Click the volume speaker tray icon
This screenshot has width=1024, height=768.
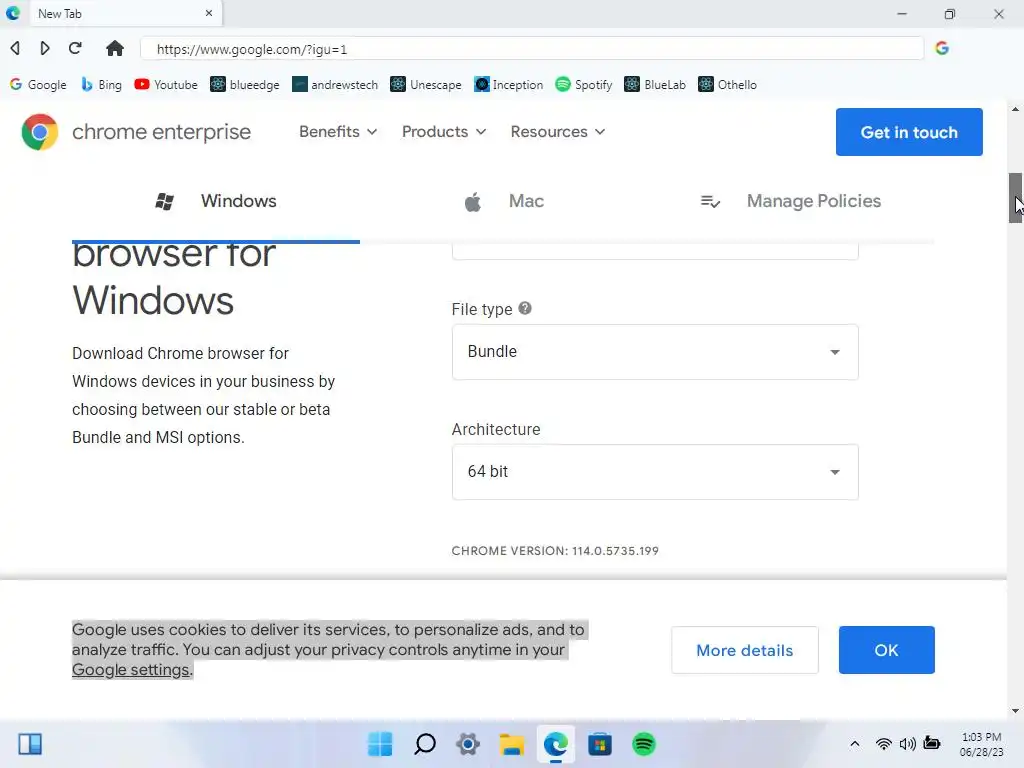click(x=907, y=744)
